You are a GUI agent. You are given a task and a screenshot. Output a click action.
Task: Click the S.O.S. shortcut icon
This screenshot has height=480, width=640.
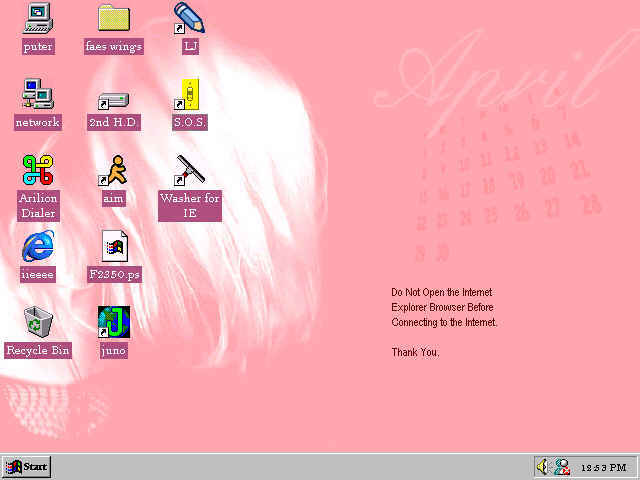coord(189,94)
